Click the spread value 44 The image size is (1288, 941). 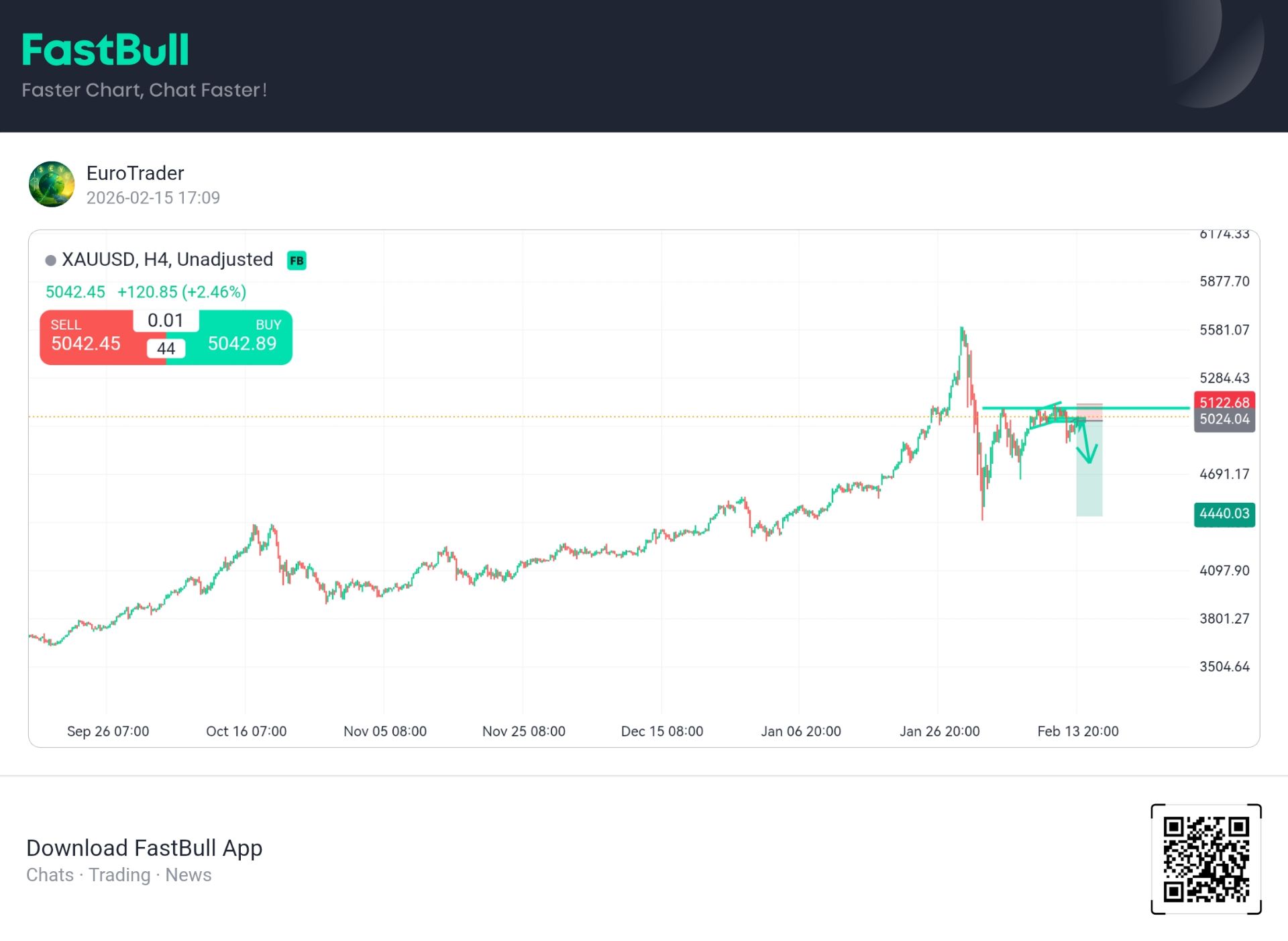166,348
